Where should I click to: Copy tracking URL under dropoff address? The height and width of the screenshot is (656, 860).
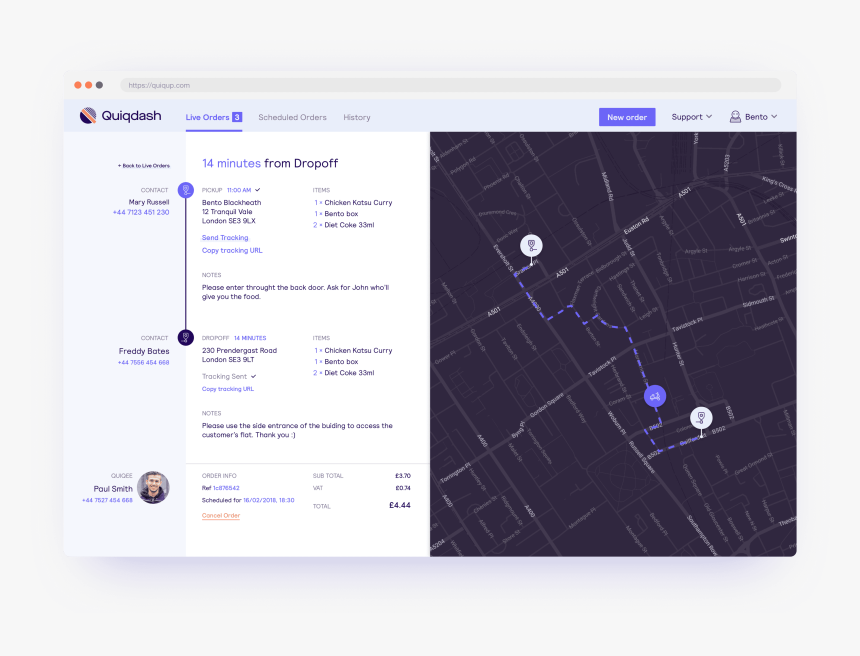228,389
